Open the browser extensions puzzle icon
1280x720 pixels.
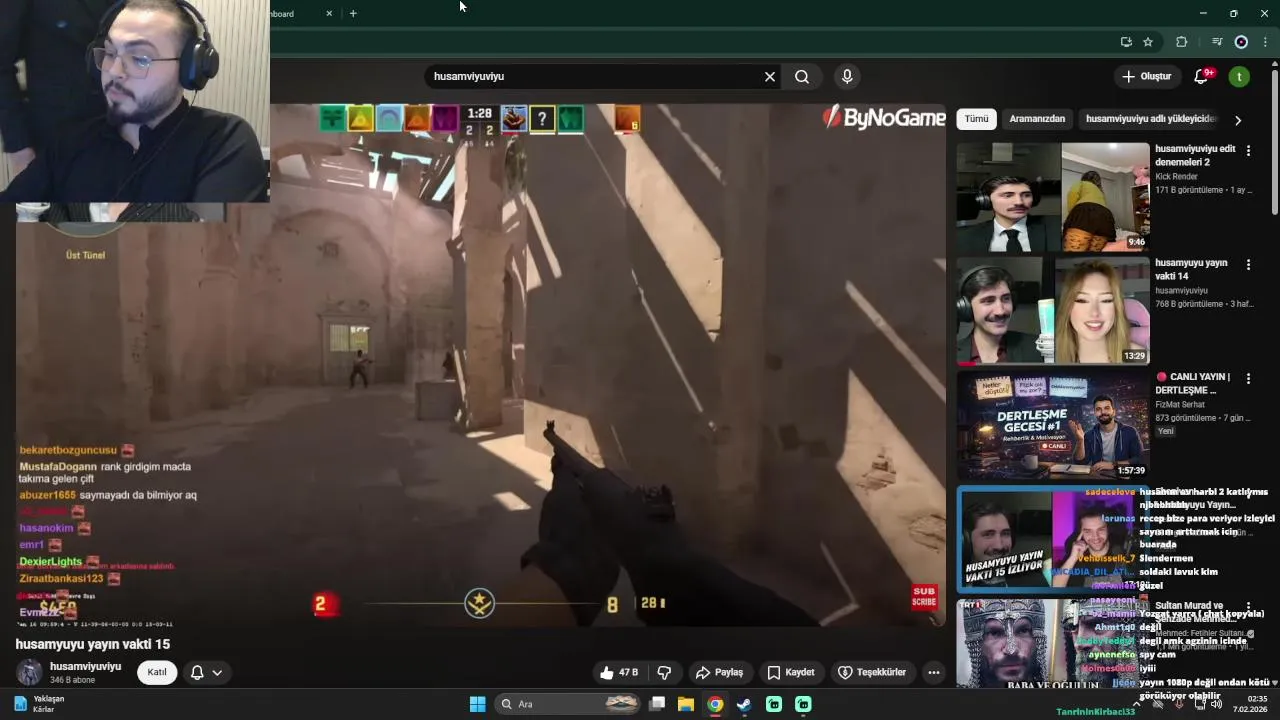coord(1182,42)
